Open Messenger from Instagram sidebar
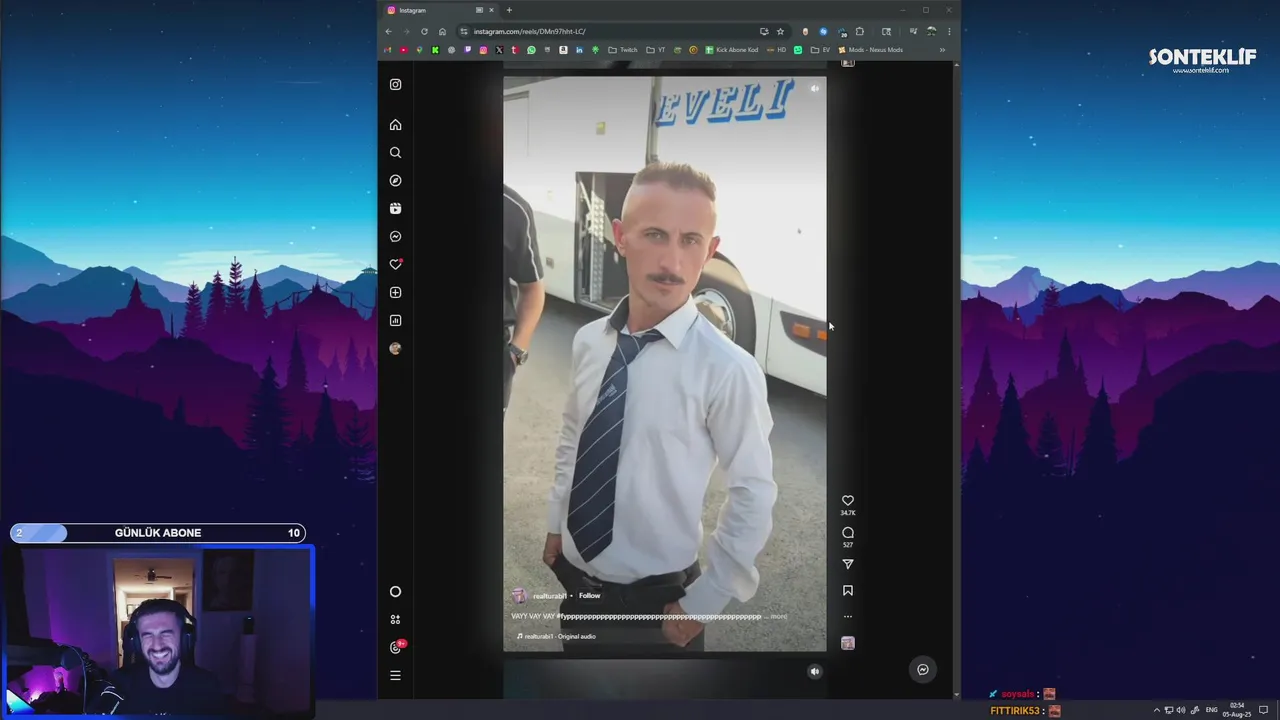 (x=395, y=237)
